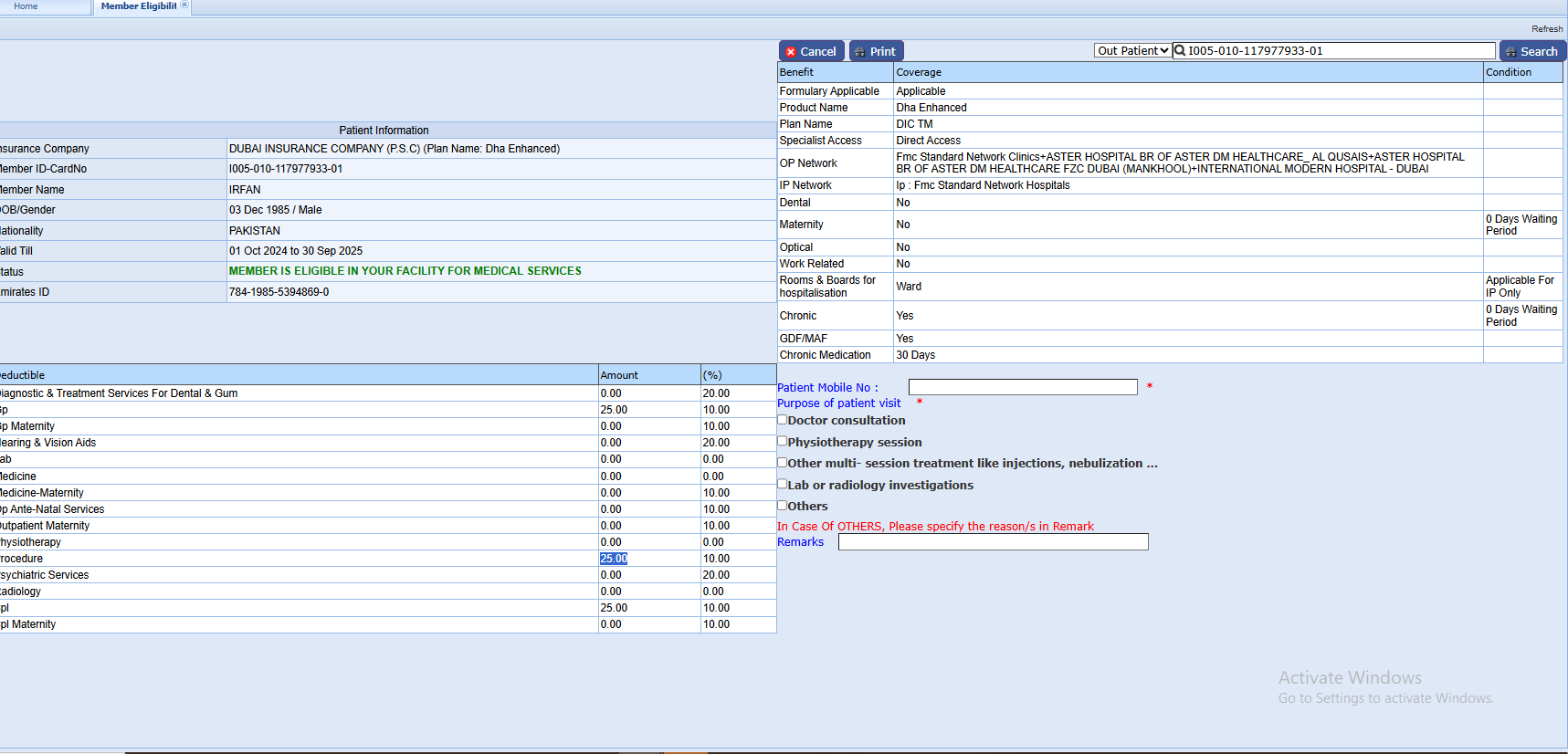Click the magnifier icon in search box
1568x754 pixels.
(x=1180, y=51)
